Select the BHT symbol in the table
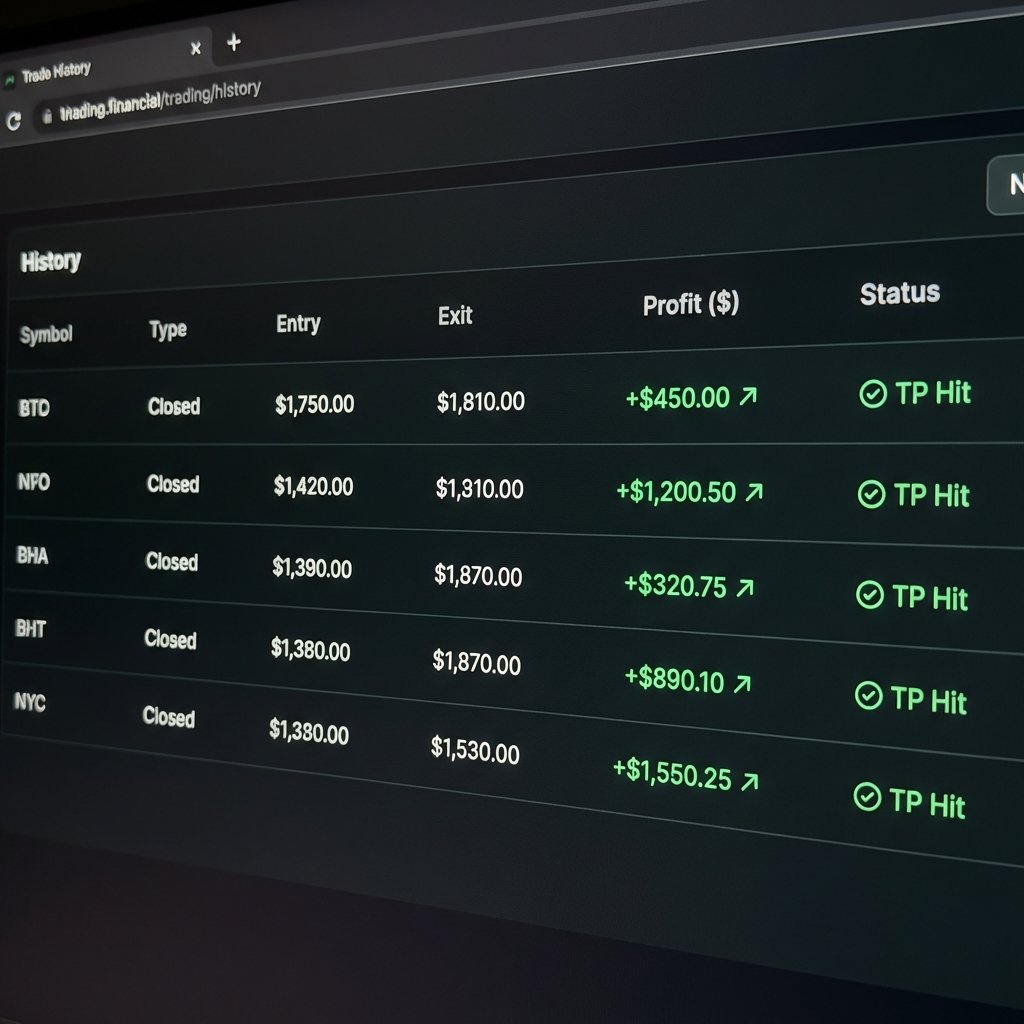Viewport: 1024px width, 1024px height. click(x=31, y=629)
